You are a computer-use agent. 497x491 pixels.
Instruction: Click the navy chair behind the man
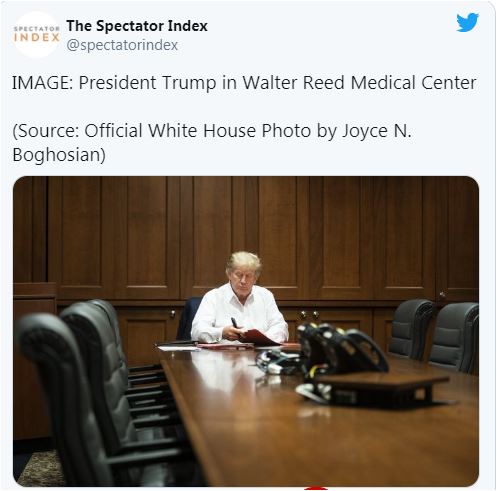coord(188,318)
